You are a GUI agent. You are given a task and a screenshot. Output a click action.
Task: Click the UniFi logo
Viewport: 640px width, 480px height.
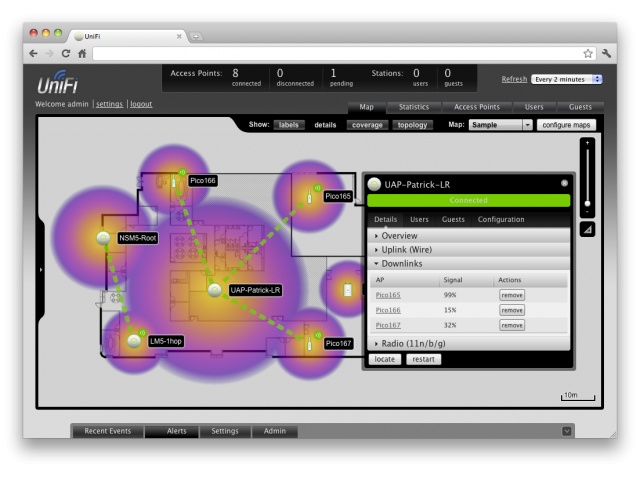[57, 83]
